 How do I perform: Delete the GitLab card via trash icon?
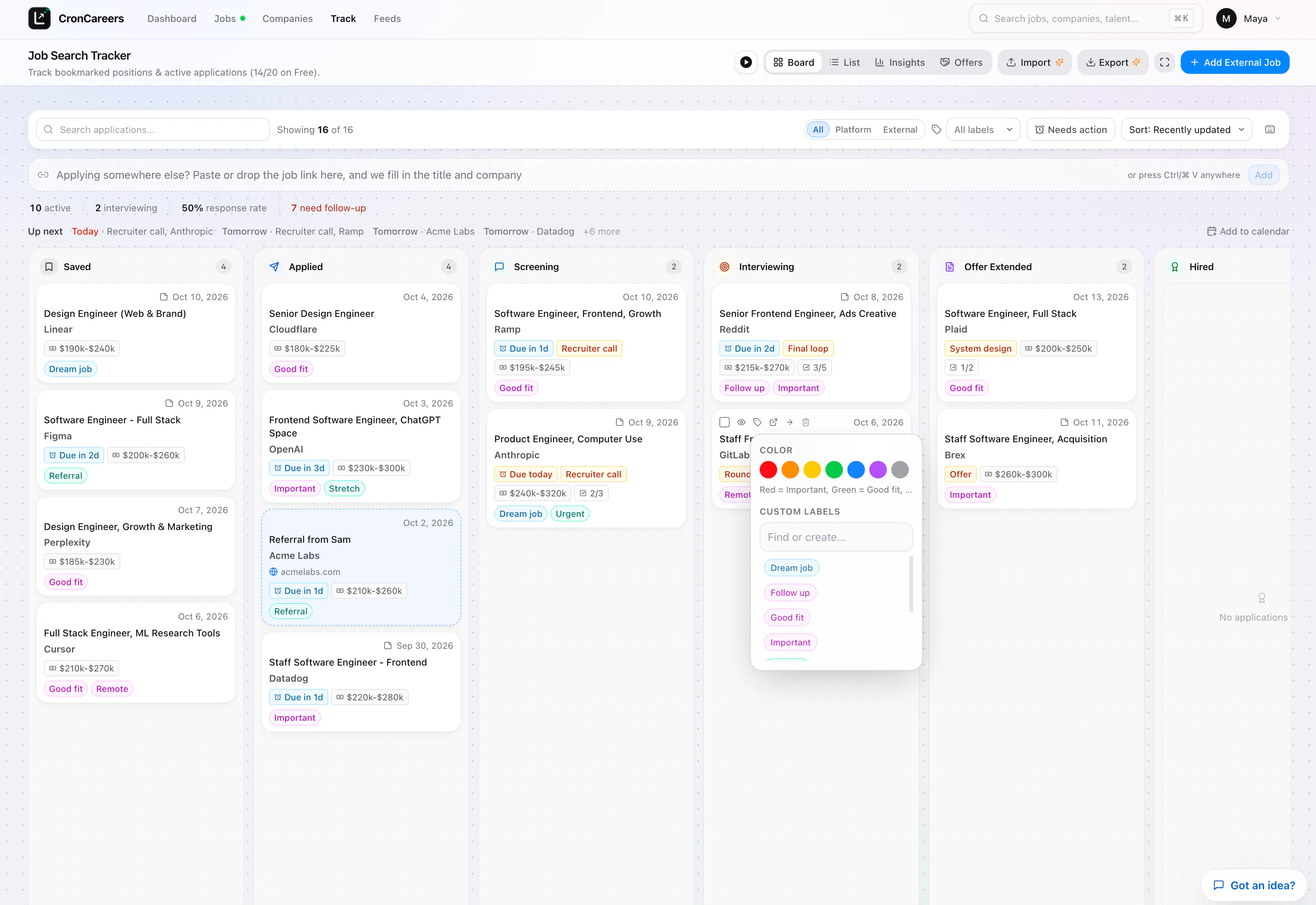[x=806, y=423]
